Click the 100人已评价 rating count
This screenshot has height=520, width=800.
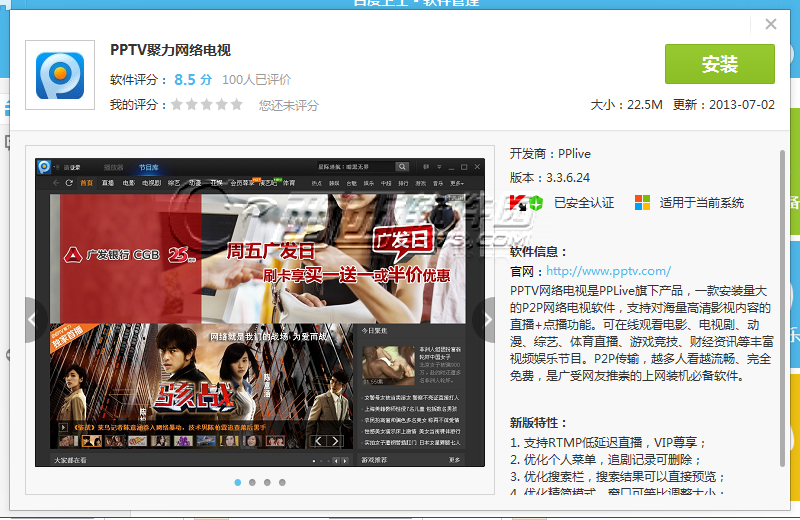(256, 80)
